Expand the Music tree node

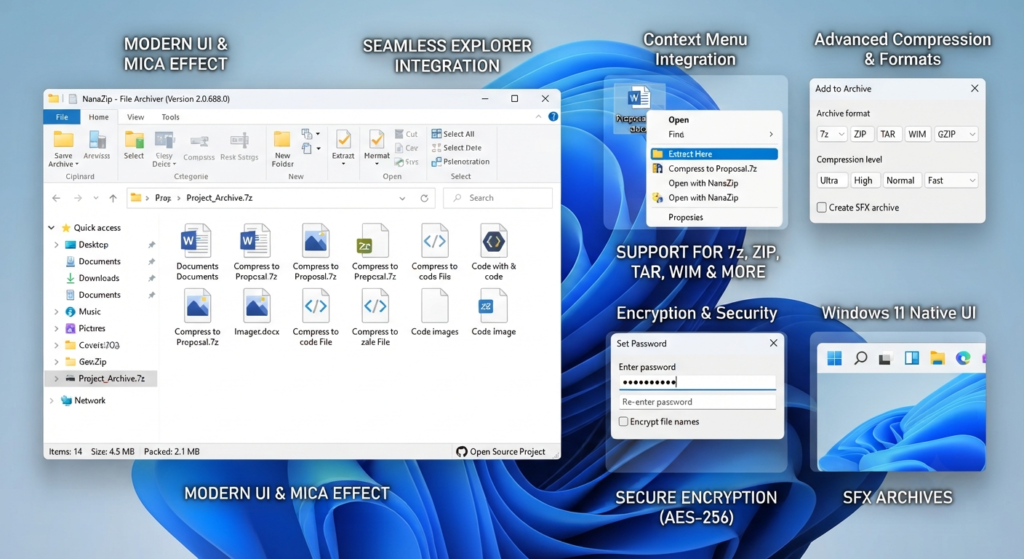(56, 311)
